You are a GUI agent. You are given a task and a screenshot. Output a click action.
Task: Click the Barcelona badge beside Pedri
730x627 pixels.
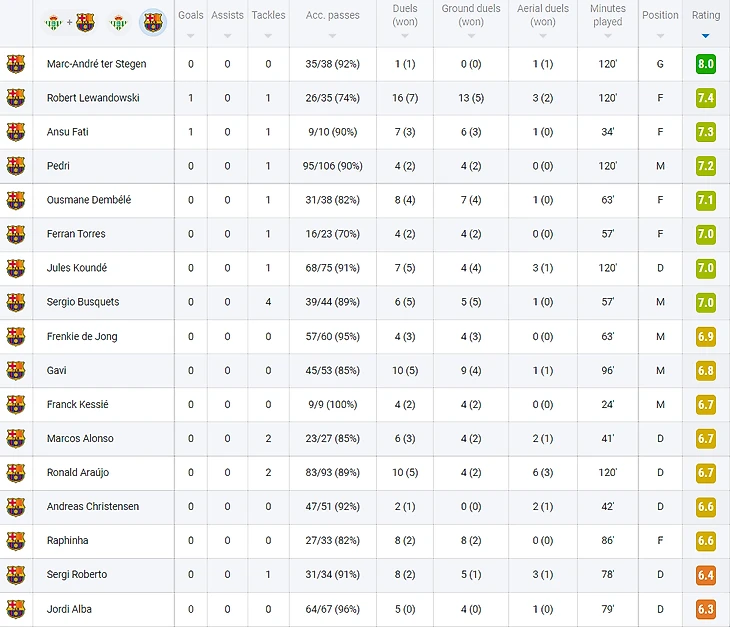[15, 166]
